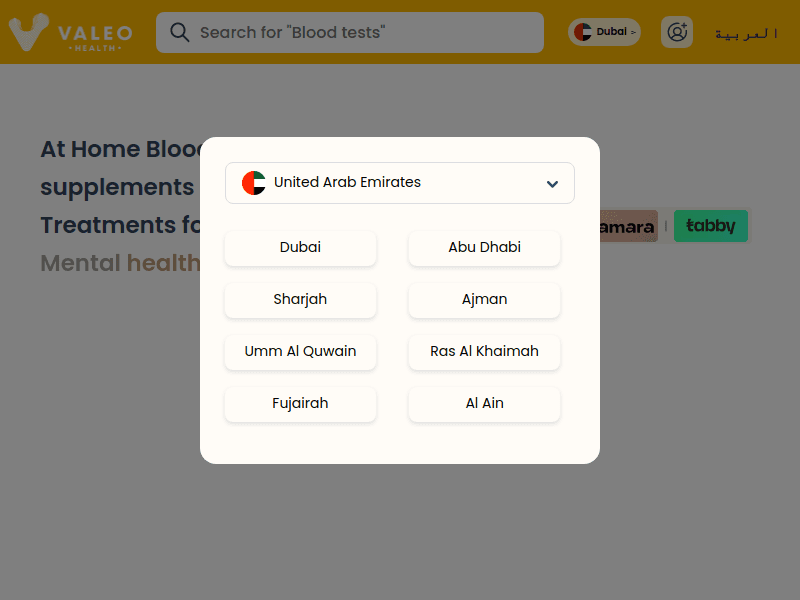Choose the Sharjah city option
Image resolution: width=800 pixels, height=600 pixels.
[300, 300]
